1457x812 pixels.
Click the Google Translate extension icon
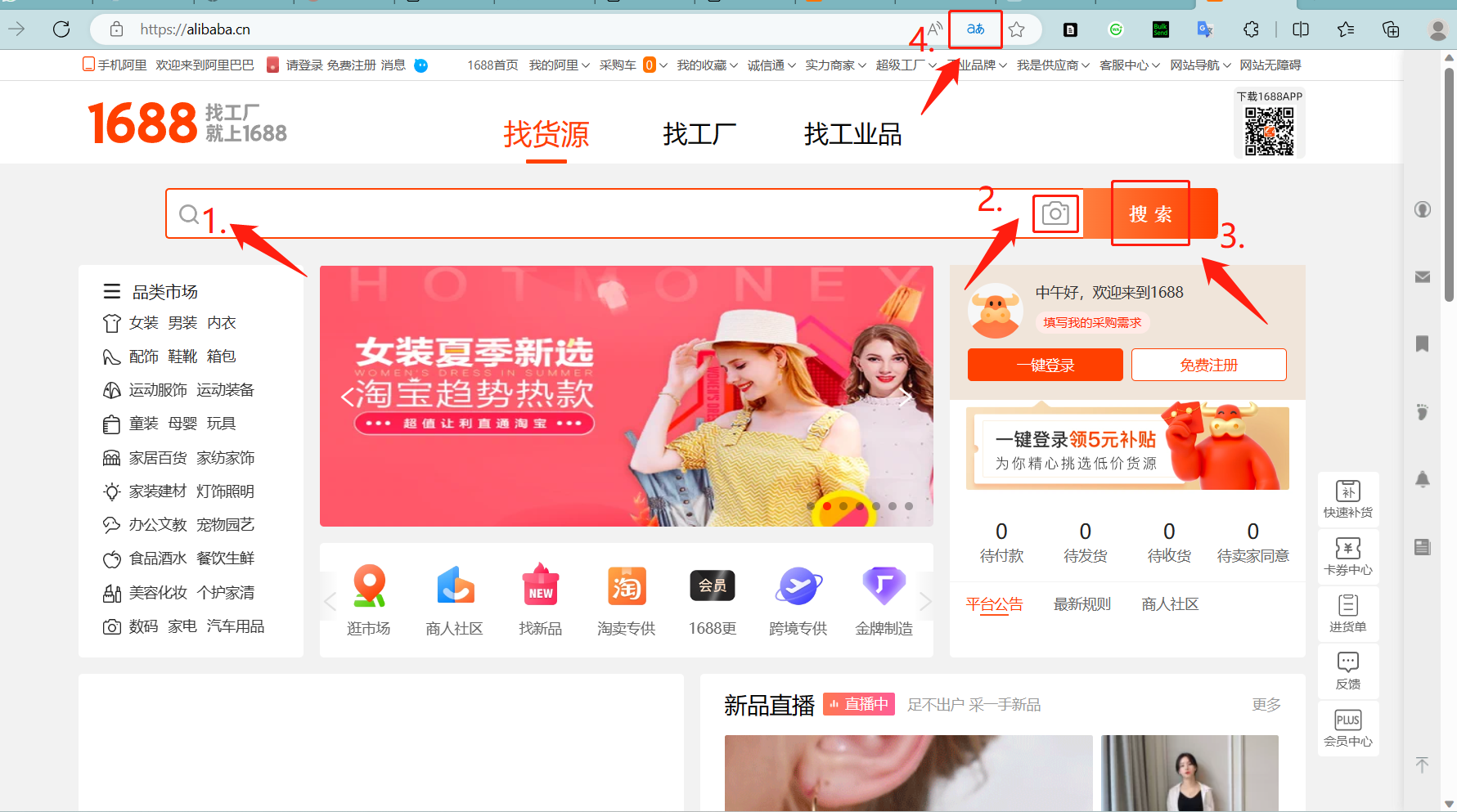click(1205, 29)
